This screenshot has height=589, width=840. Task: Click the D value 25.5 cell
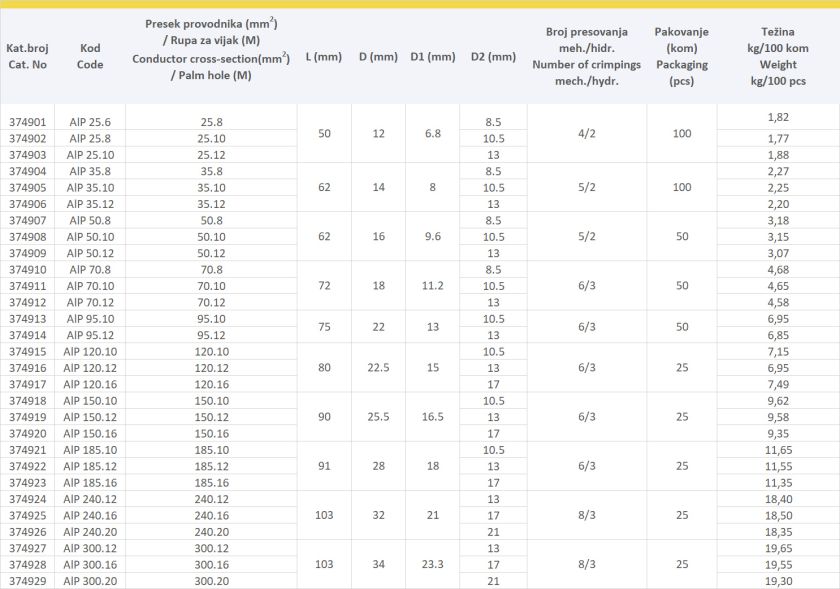pyautogui.click(x=378, y=417)
